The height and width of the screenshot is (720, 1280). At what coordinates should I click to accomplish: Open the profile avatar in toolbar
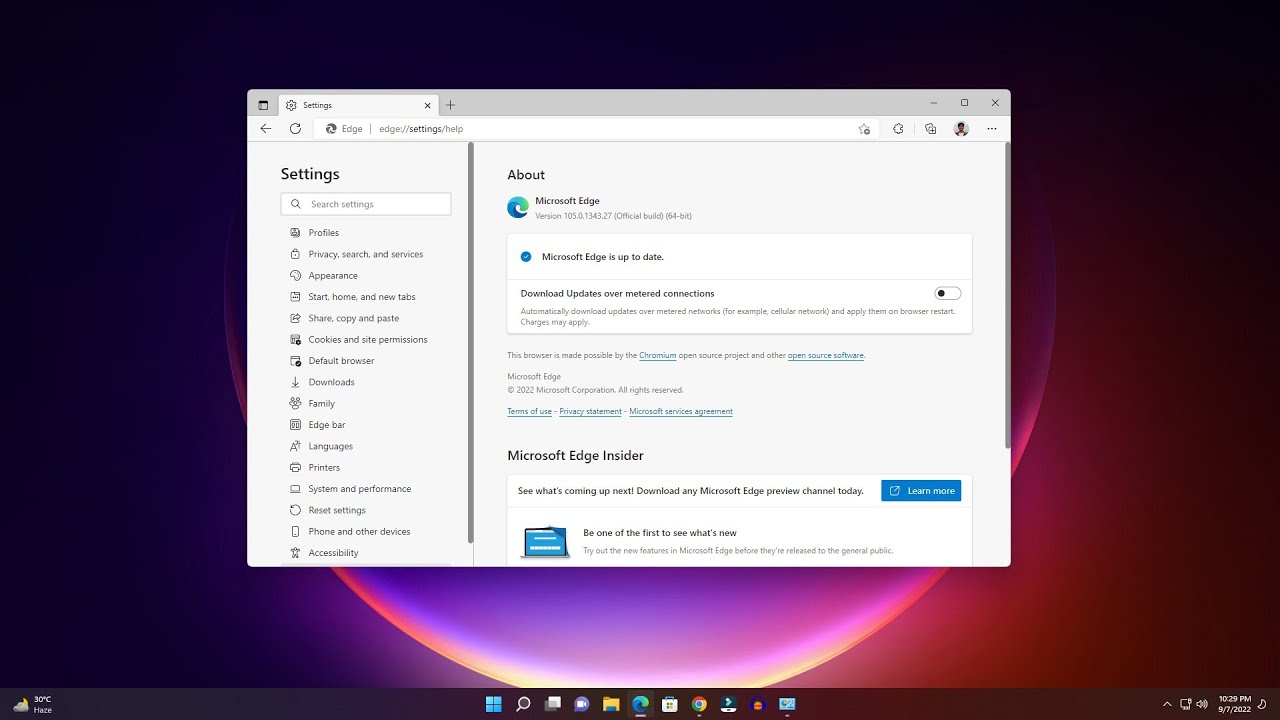coord(961,129)
